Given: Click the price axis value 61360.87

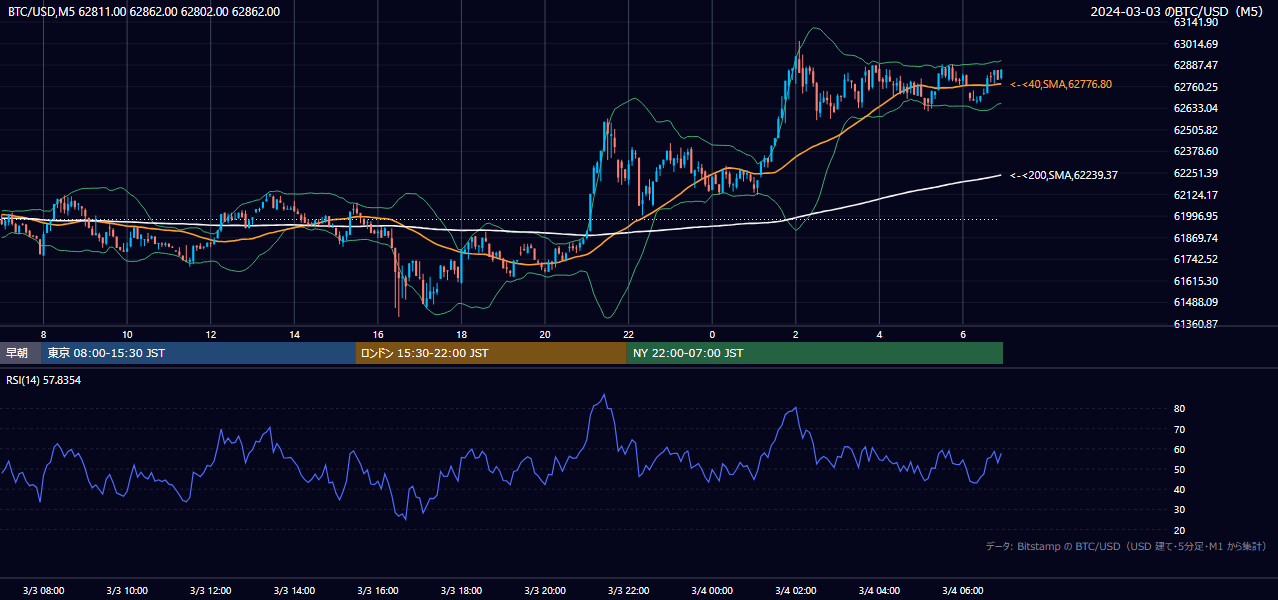Looking at the screenshot, I should (x=1195, y=324).
